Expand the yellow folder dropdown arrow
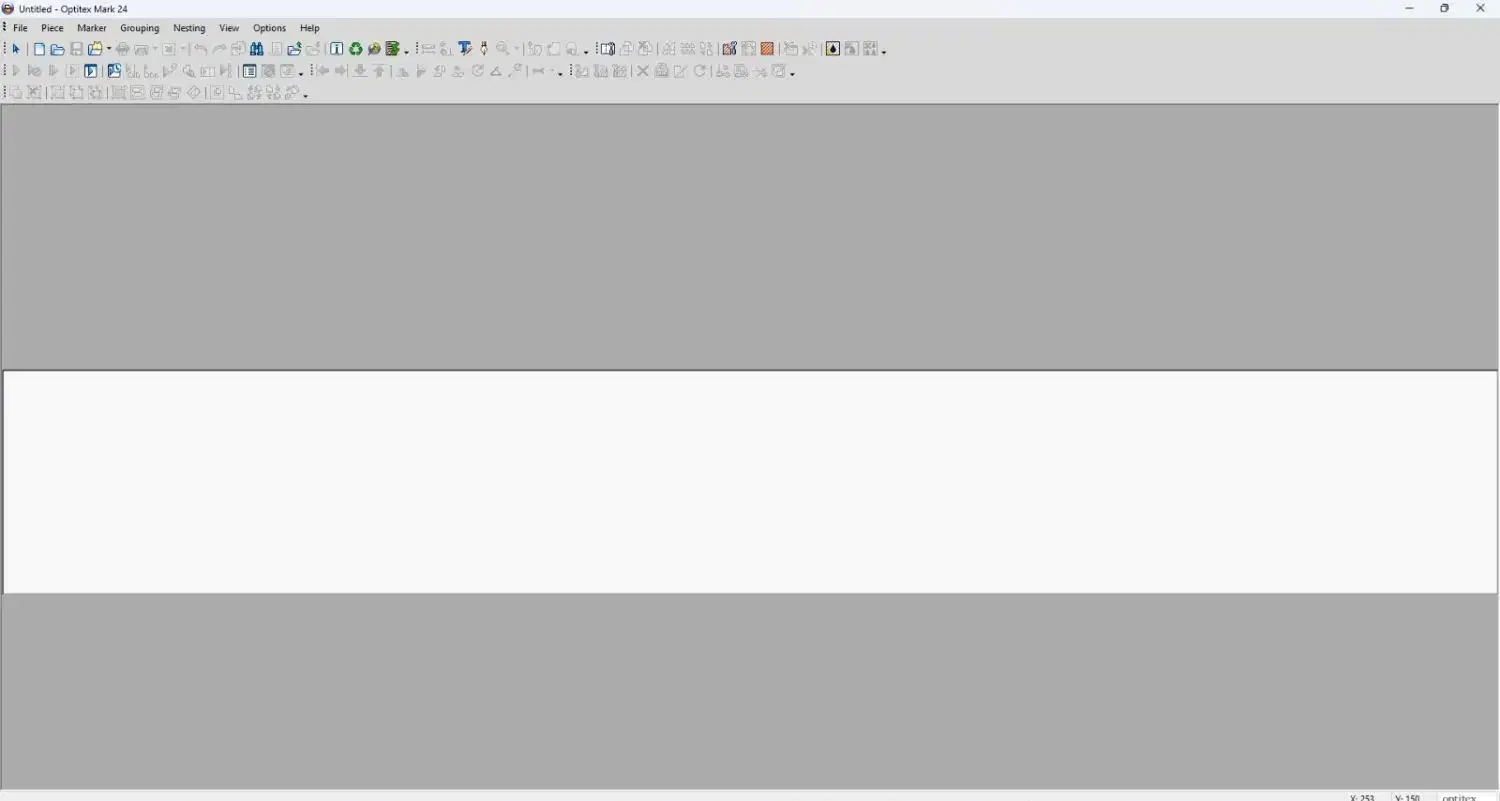This screenshot has height=801, width=1500. click(x=108, y=49)
